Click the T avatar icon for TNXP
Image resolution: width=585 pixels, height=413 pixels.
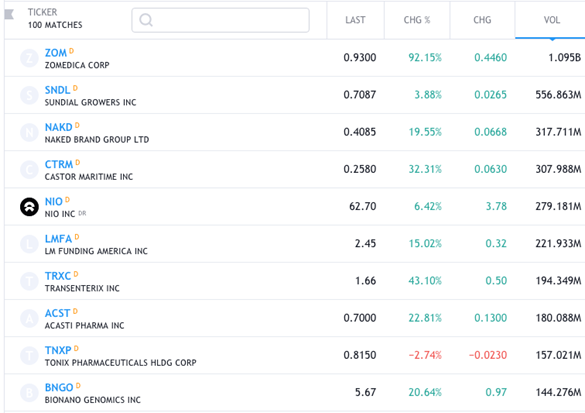[29, 356]
